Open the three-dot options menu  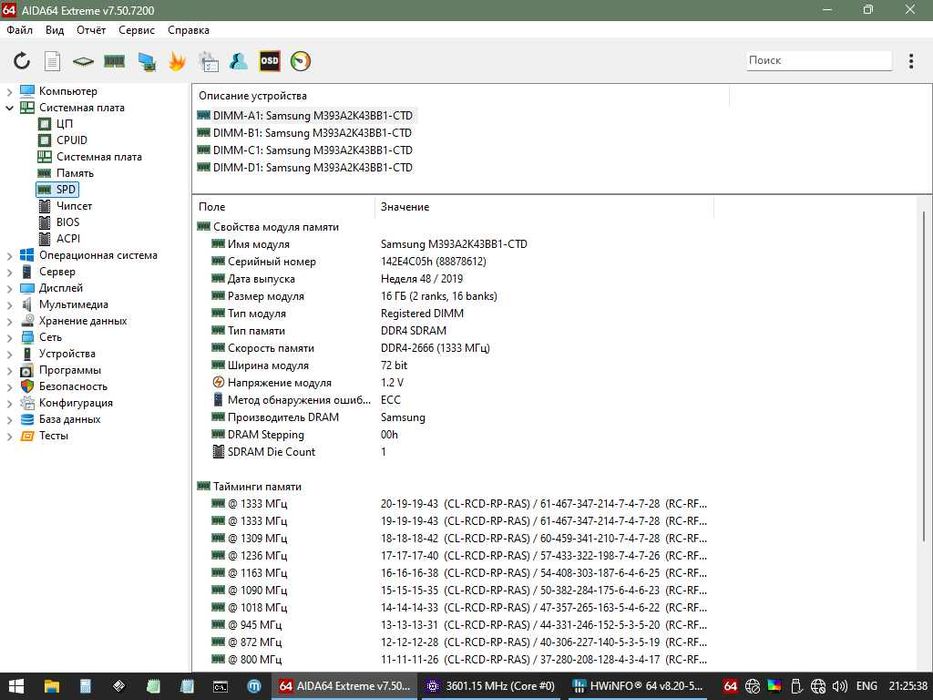point(911,61)
